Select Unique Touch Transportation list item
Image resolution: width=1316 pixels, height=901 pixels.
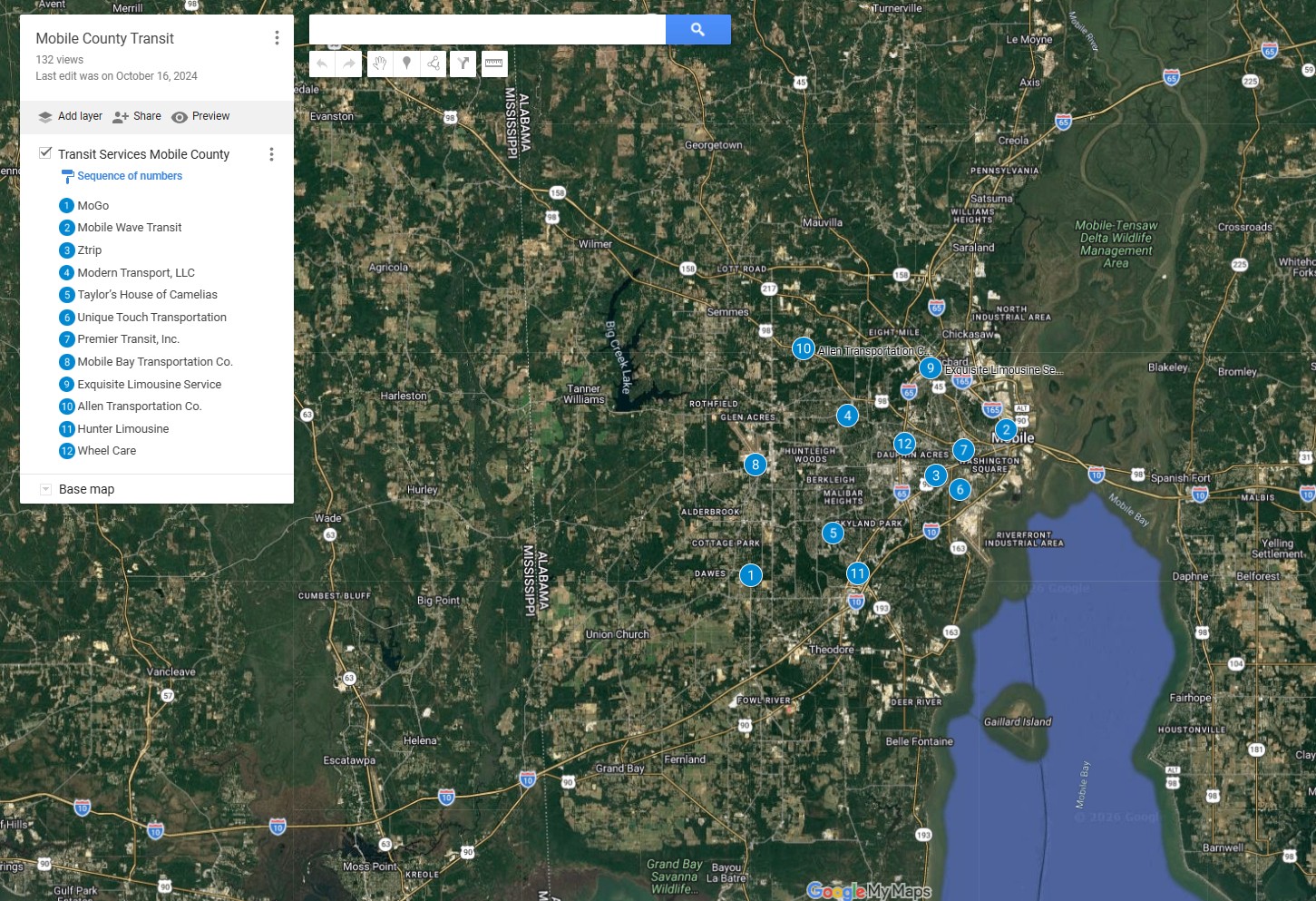(x=152, y=318)
